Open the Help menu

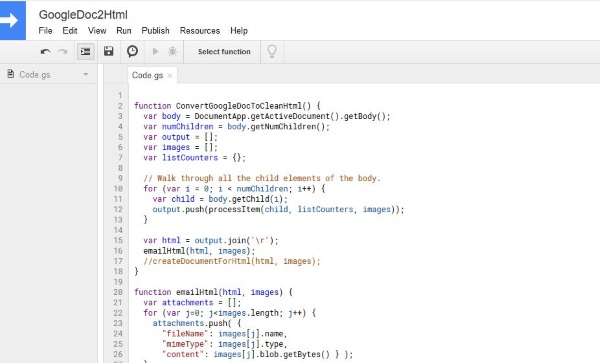click(239, 31)
